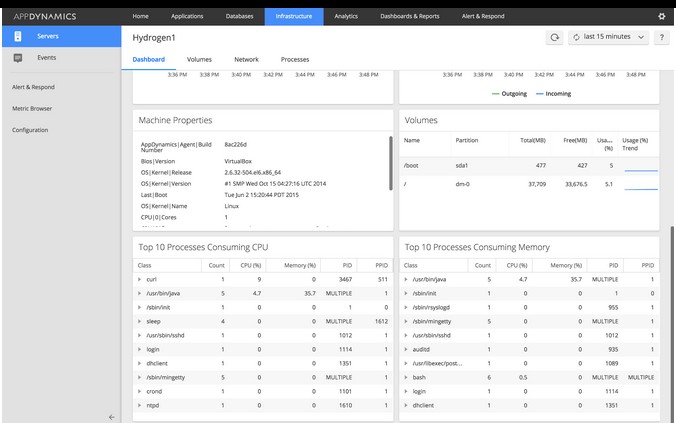The image size is (676, 423).
Task: Click the refresh icon button
Action: pos(554,37)
